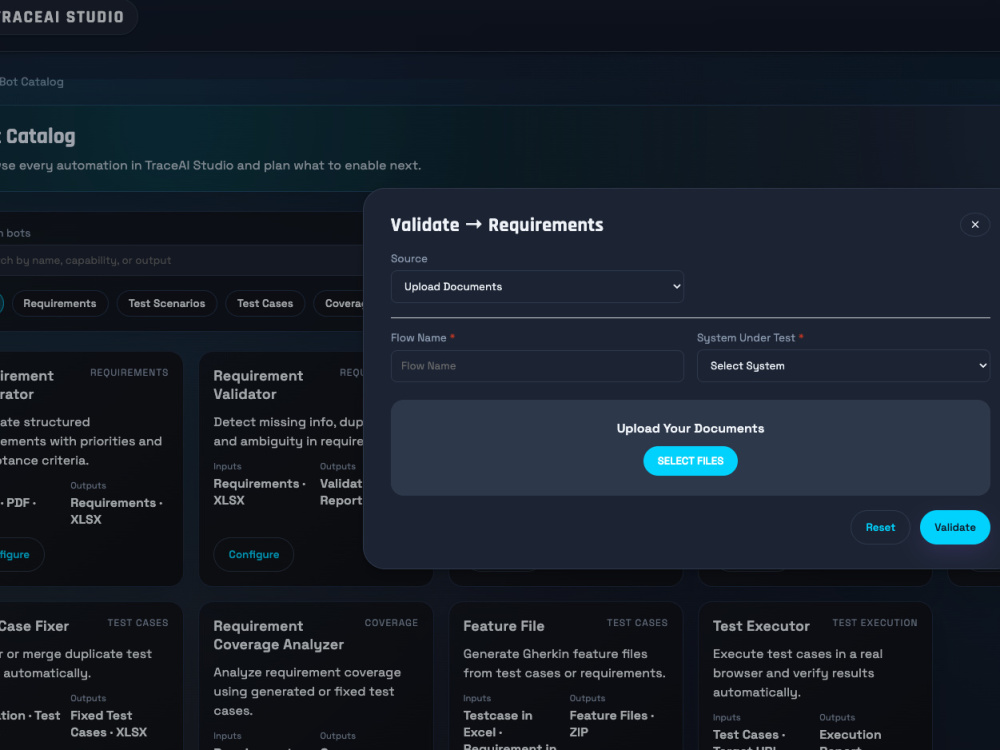Click the Fixed Test Cases · XLSX output
This screenshot has width=1000, height=750.
[108, 724]
